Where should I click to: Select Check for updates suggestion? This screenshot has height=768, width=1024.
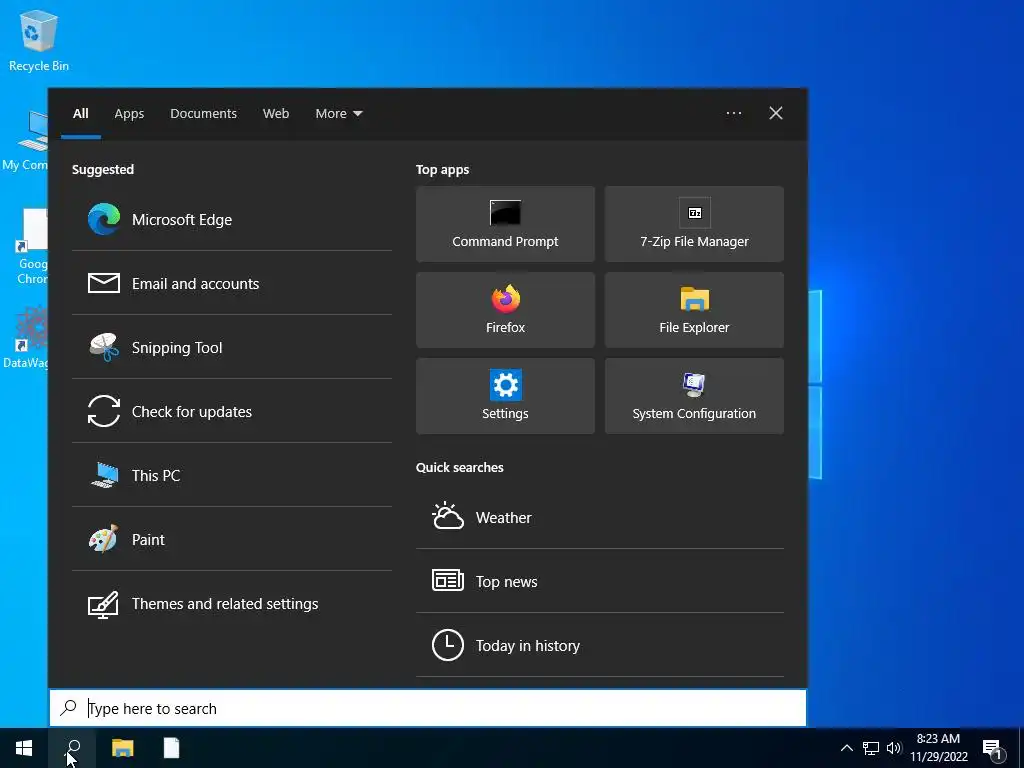click(232, 411)
